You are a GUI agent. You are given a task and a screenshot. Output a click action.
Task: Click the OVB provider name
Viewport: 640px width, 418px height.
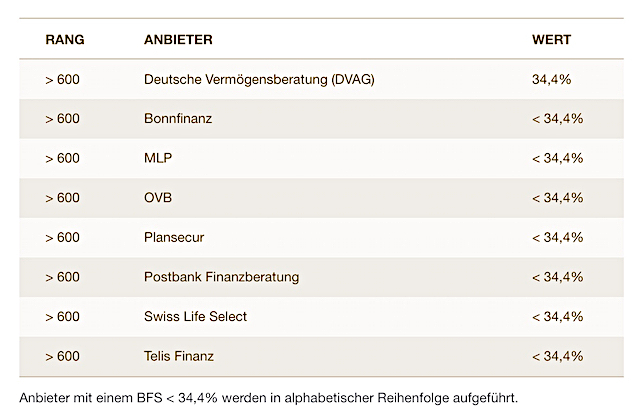pyautogui.click(x=158, y=198)
